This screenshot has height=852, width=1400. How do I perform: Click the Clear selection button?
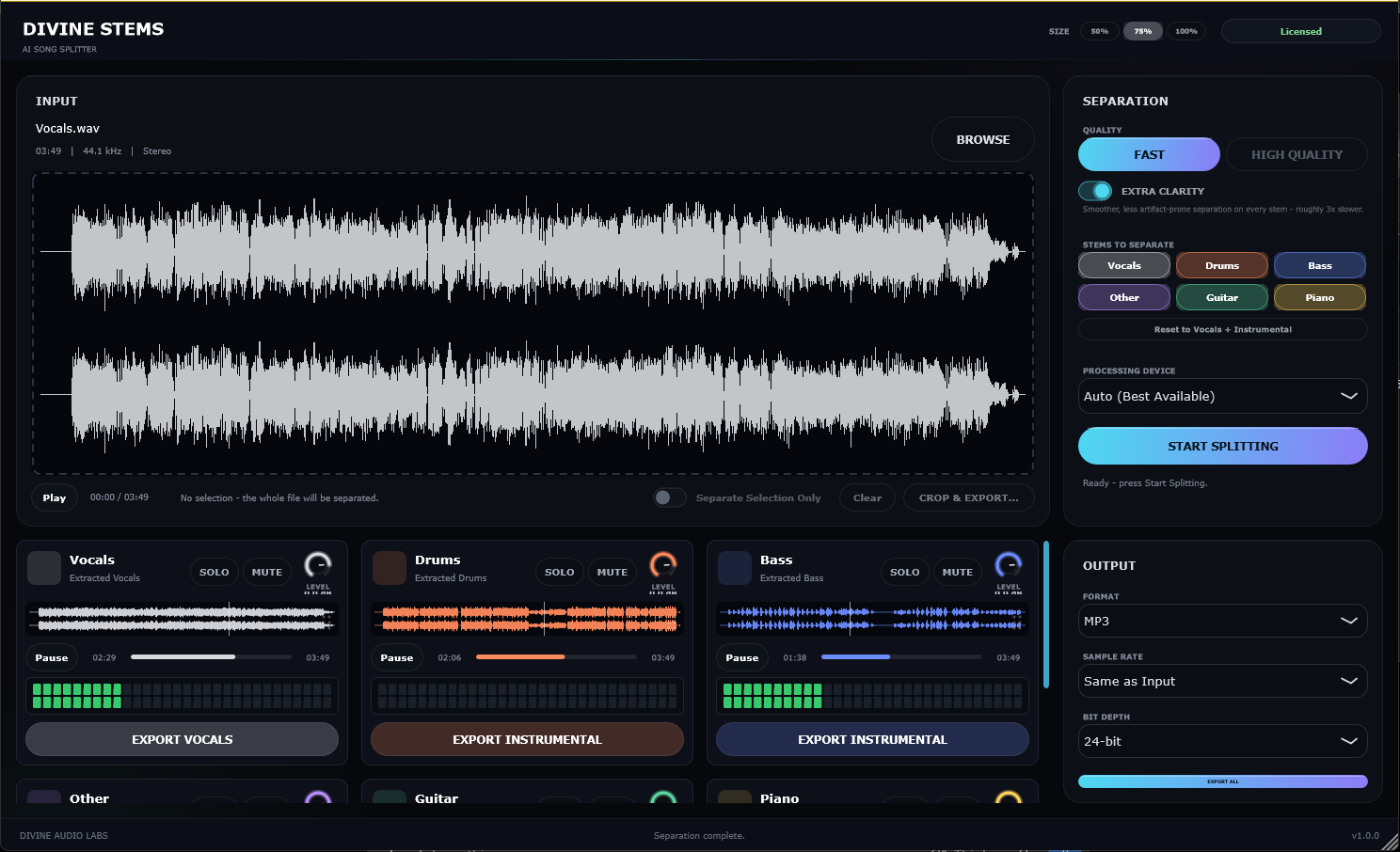pos(867,497)
